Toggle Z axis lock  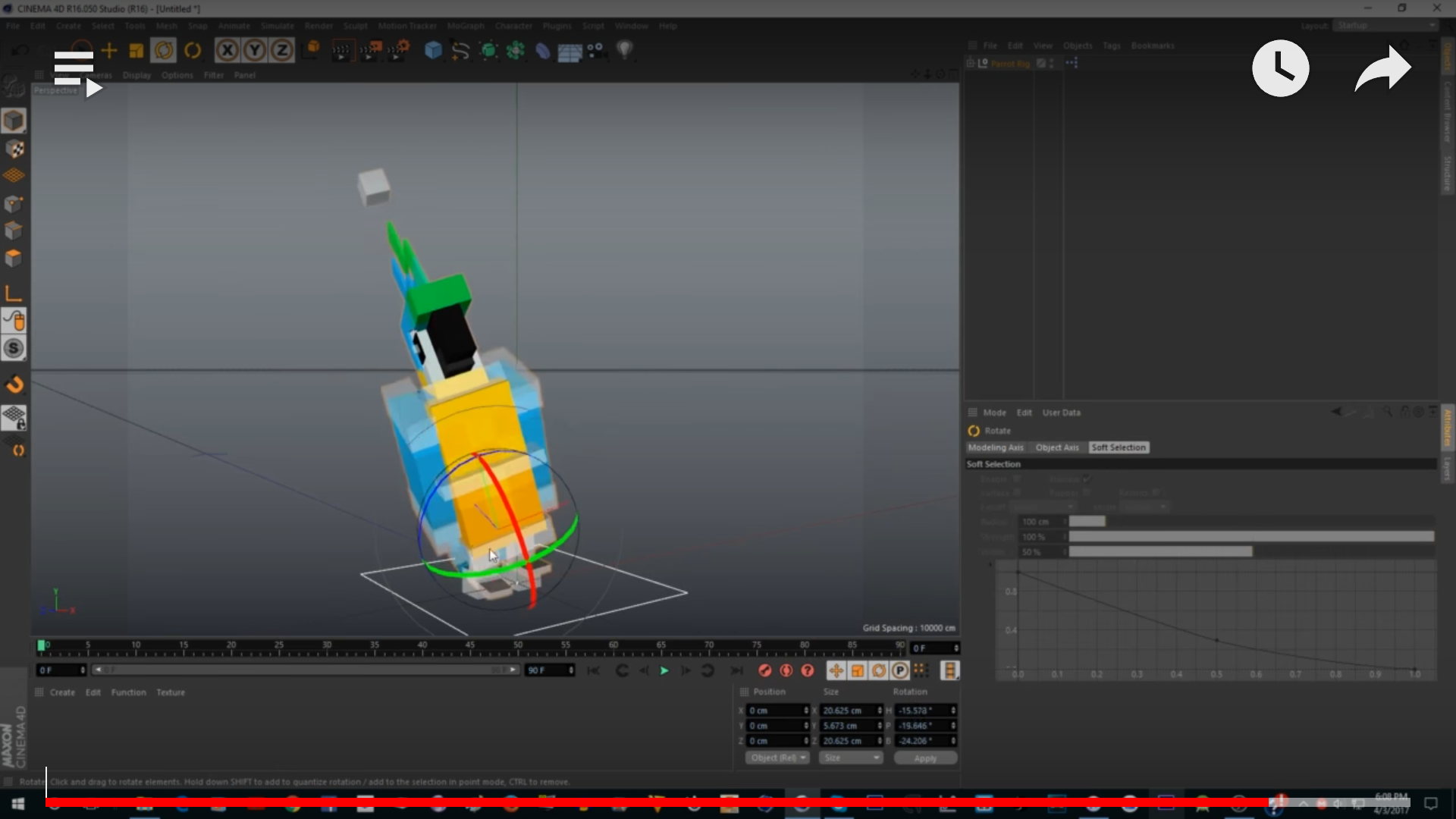pyautogui.click(x=282, y=51)
